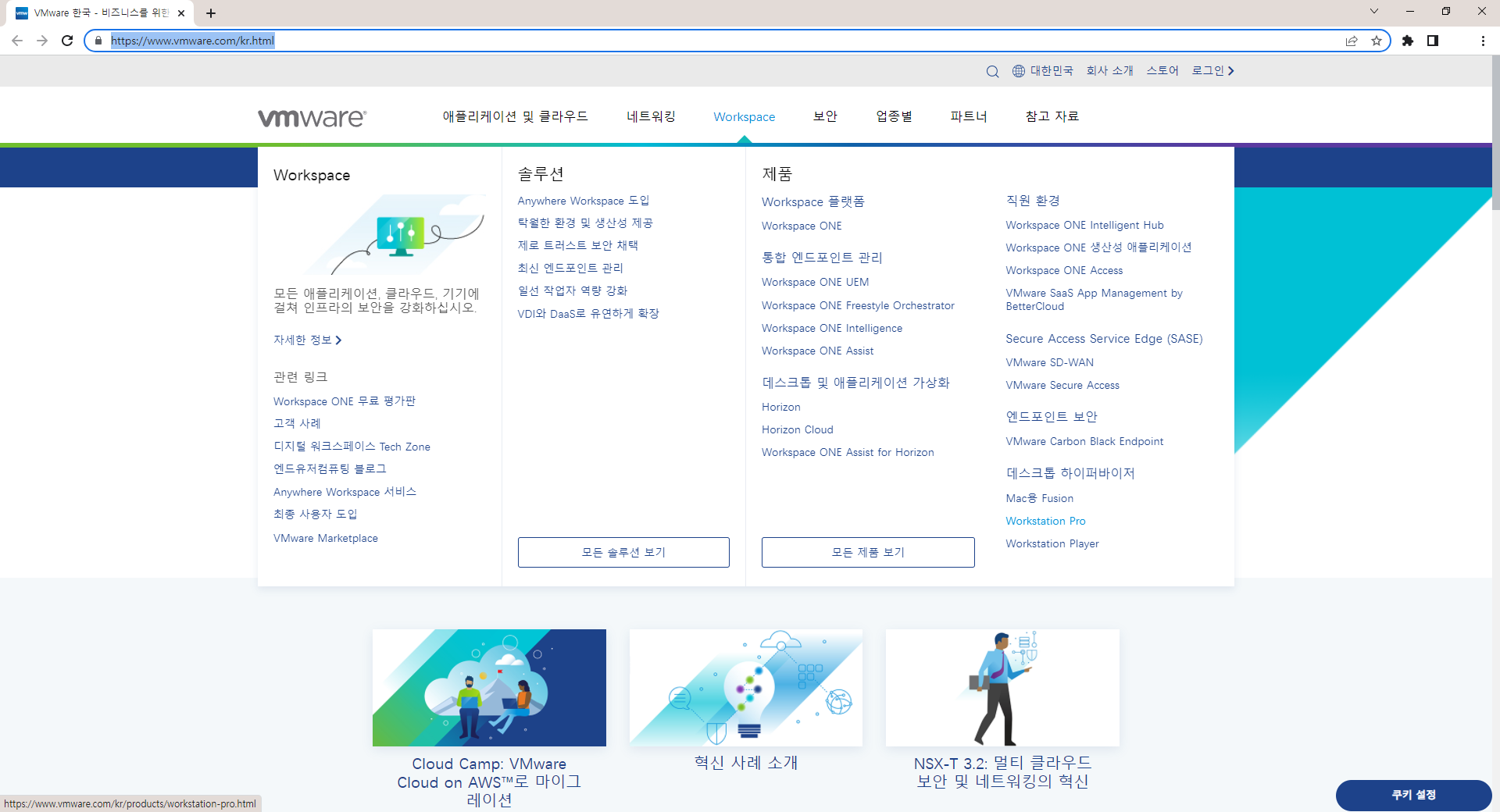Open Workspace ONE UEM link
The image size is (1500, 812).
point(815,282)
